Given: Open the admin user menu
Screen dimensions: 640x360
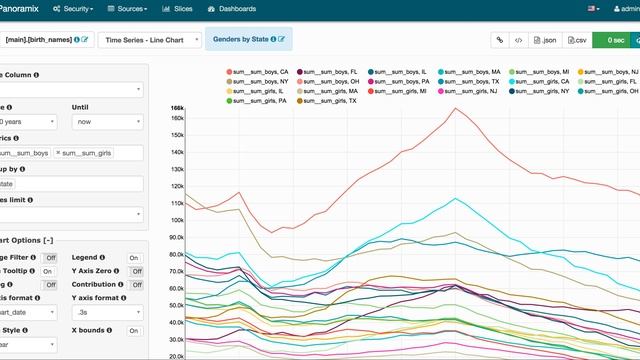Looking at the screenshot, I should click(x=627, y=9).
